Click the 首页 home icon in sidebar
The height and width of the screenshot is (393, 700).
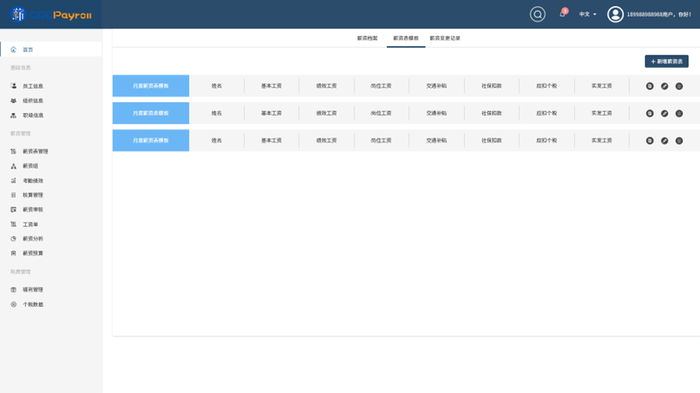13,50
